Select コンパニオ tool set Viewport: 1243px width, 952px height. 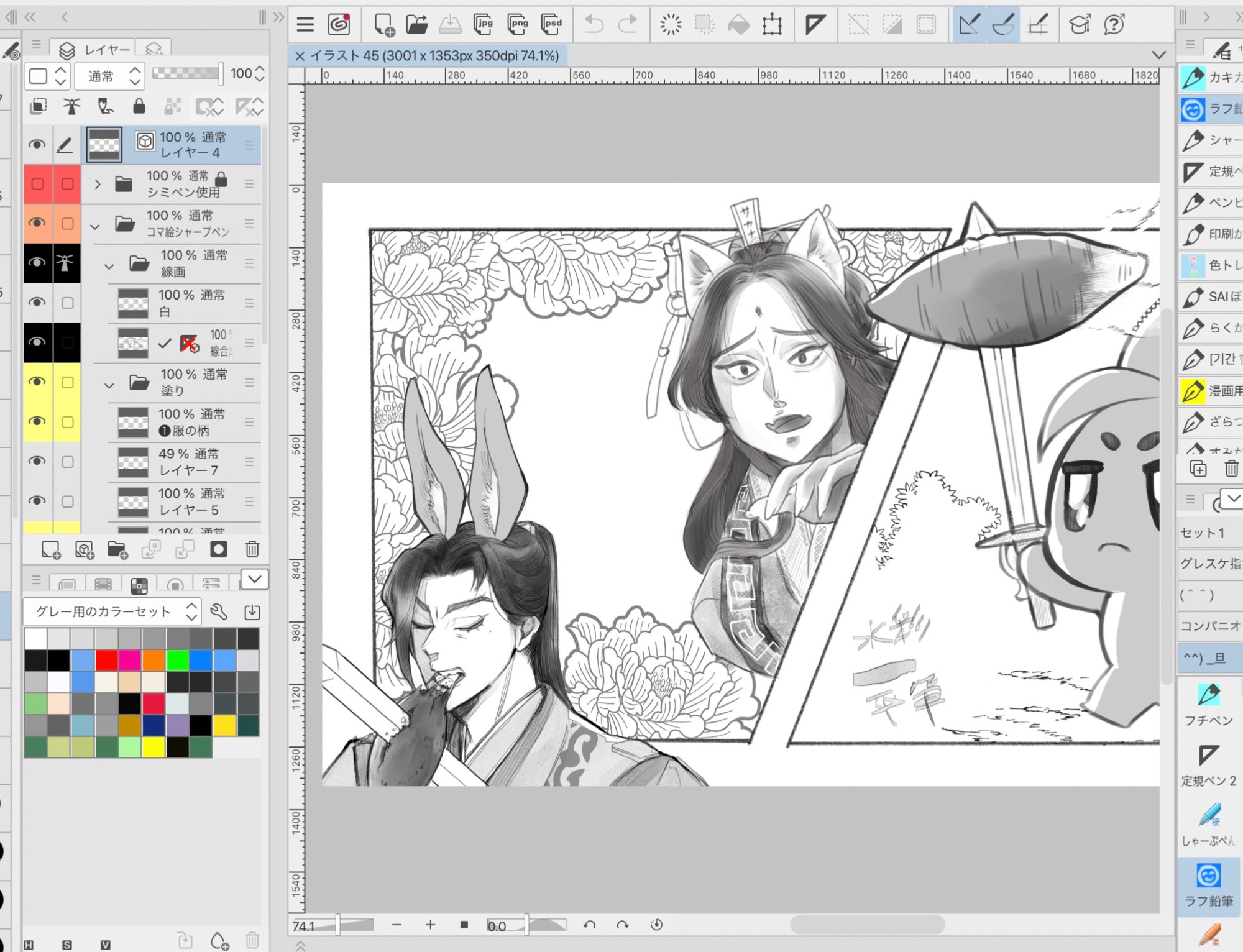(1210, 626)
